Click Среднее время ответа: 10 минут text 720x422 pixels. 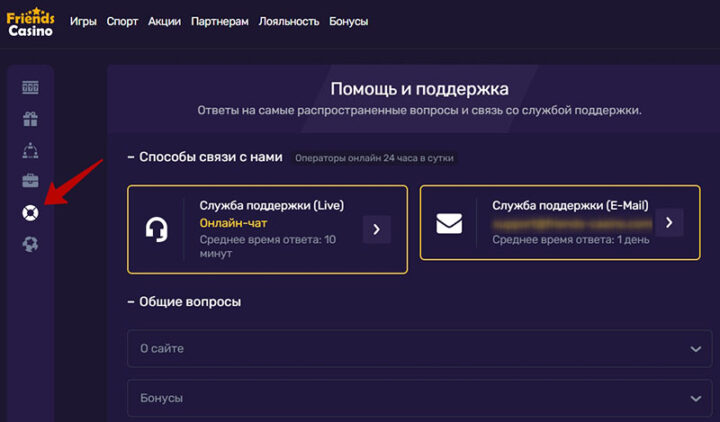pyautogui.click(x=268, y=247)
